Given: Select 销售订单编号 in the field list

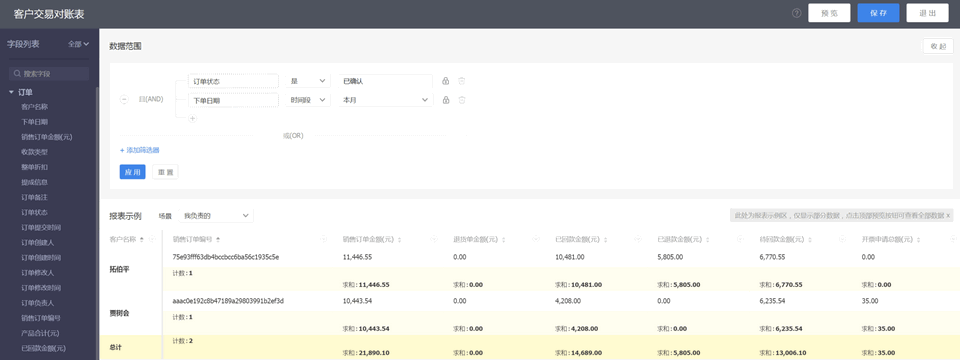Looking at the screenshot, I should click(x=41, y=318).
